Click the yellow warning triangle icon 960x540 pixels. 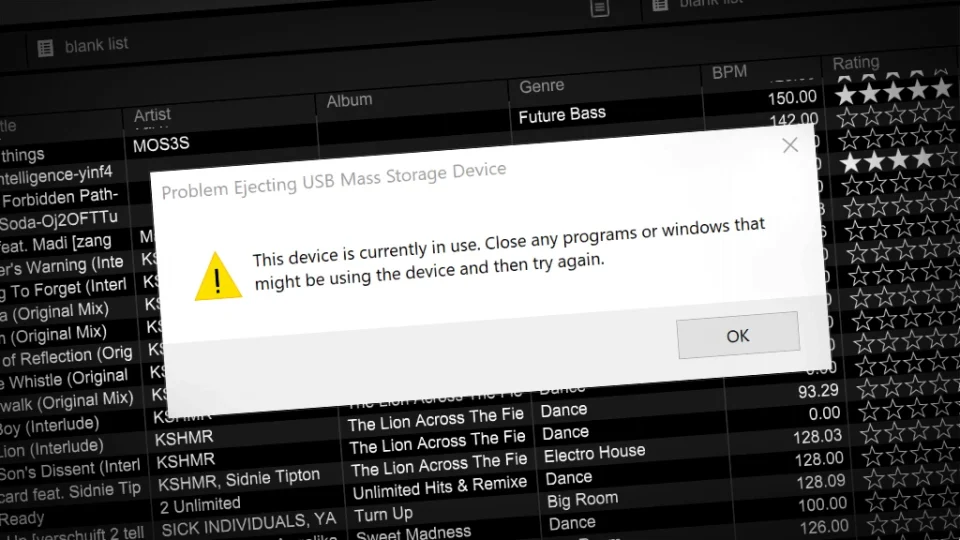tap(218, 276)
